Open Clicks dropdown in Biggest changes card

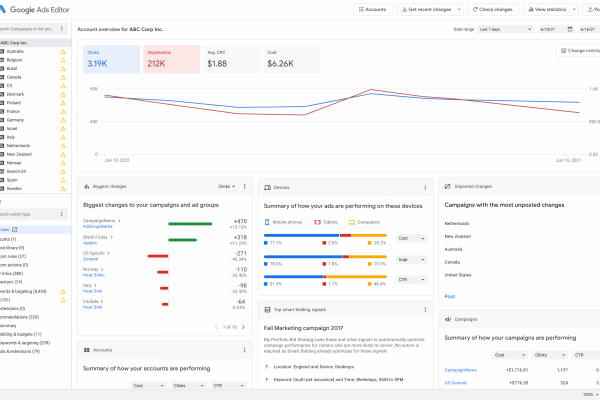(227, 186)
